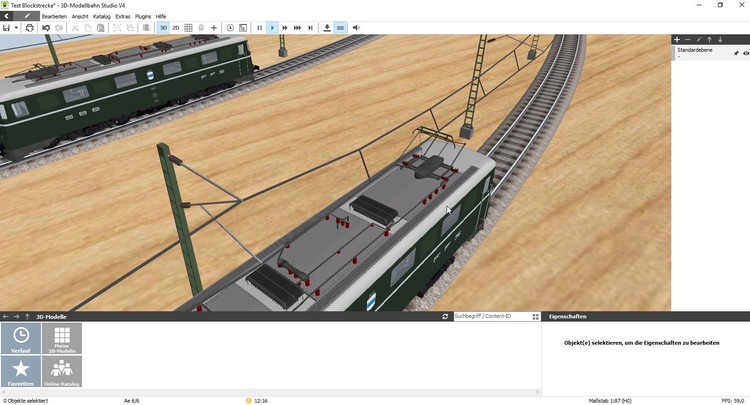Rename layer with pencil icon in layers panel
This screenshot has width=750, height=405.
[x=699, y=40]
